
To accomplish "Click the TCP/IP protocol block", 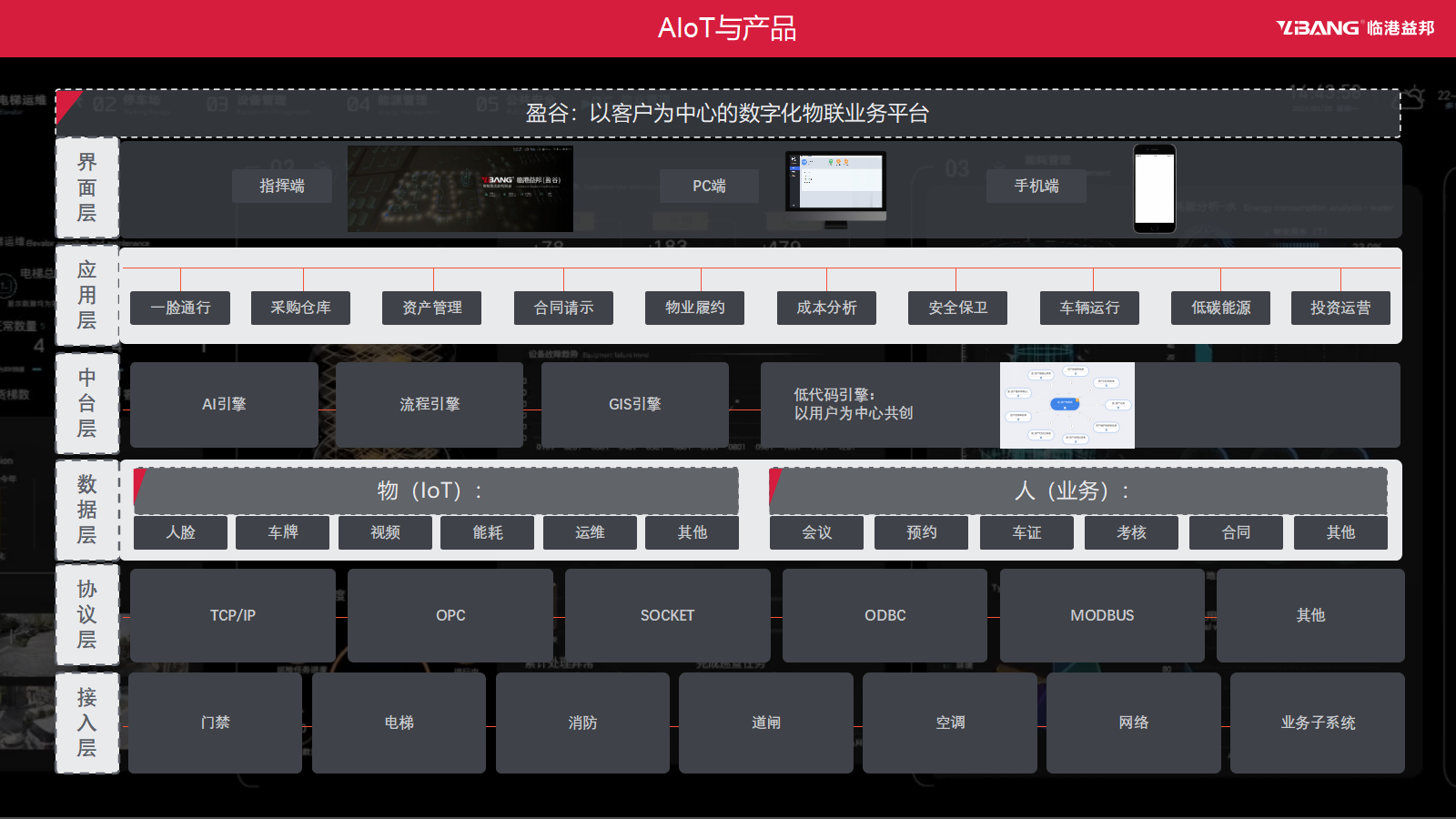I will pyautogui.click(x=233, y=616).
